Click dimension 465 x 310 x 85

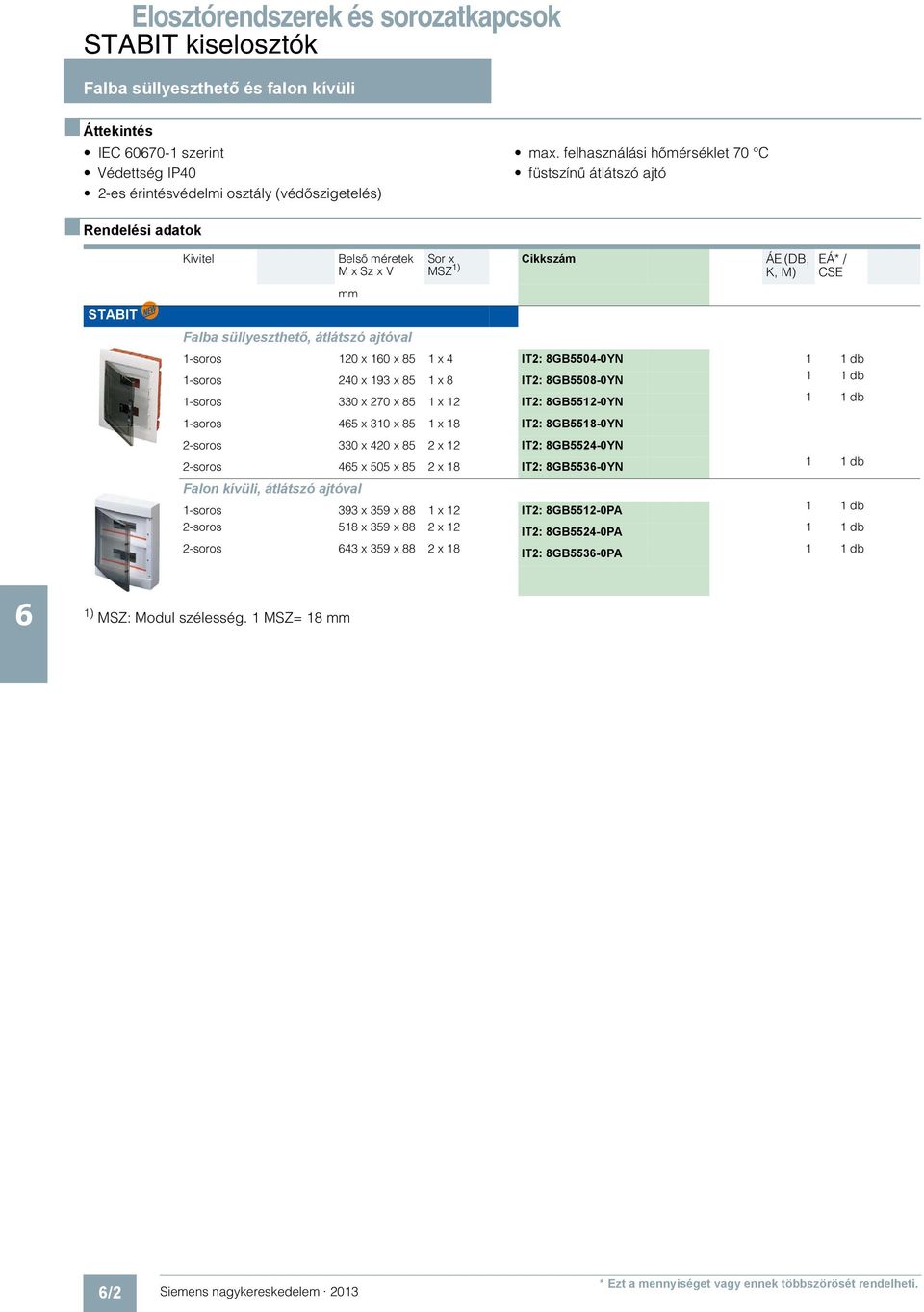click(x=376, y=424)
